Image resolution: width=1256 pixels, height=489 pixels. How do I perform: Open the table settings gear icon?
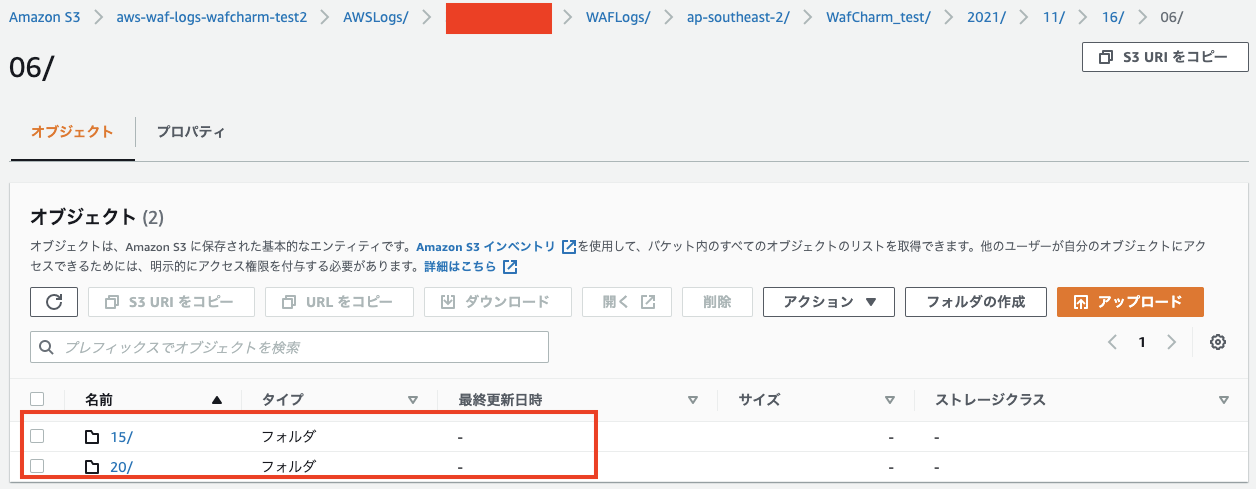click(1217, 342)
